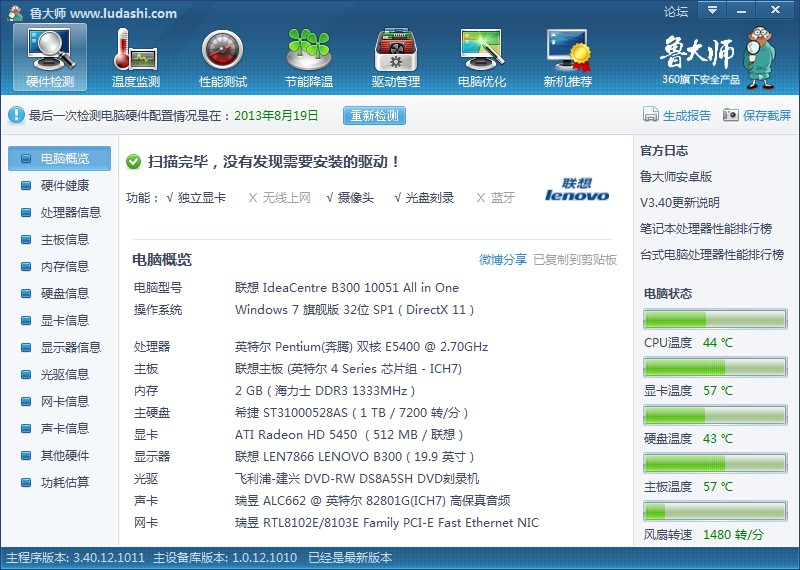Open 驱动管理 driver toolbox icon
The width and height of the screenshot is (800, 570).
point(395,57)
